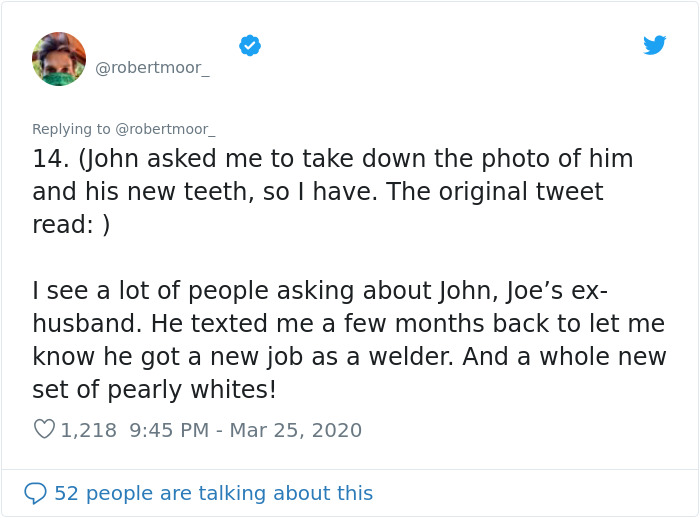Click the line starting "husband. He texted me"
This screenshot has height=518, width=700.
coord(348,324)
